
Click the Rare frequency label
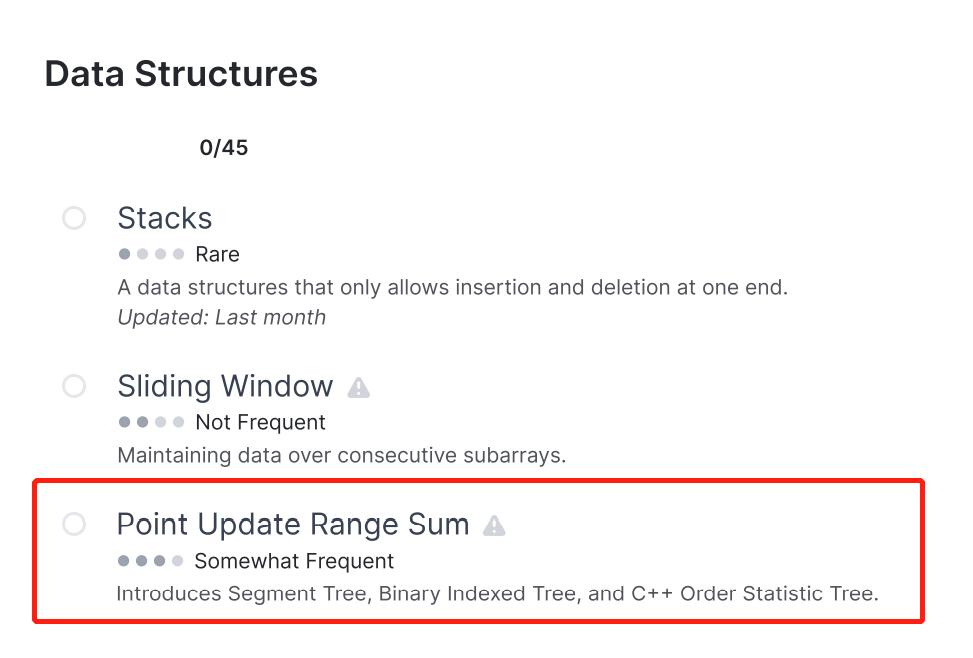click(x=217, y=254)
